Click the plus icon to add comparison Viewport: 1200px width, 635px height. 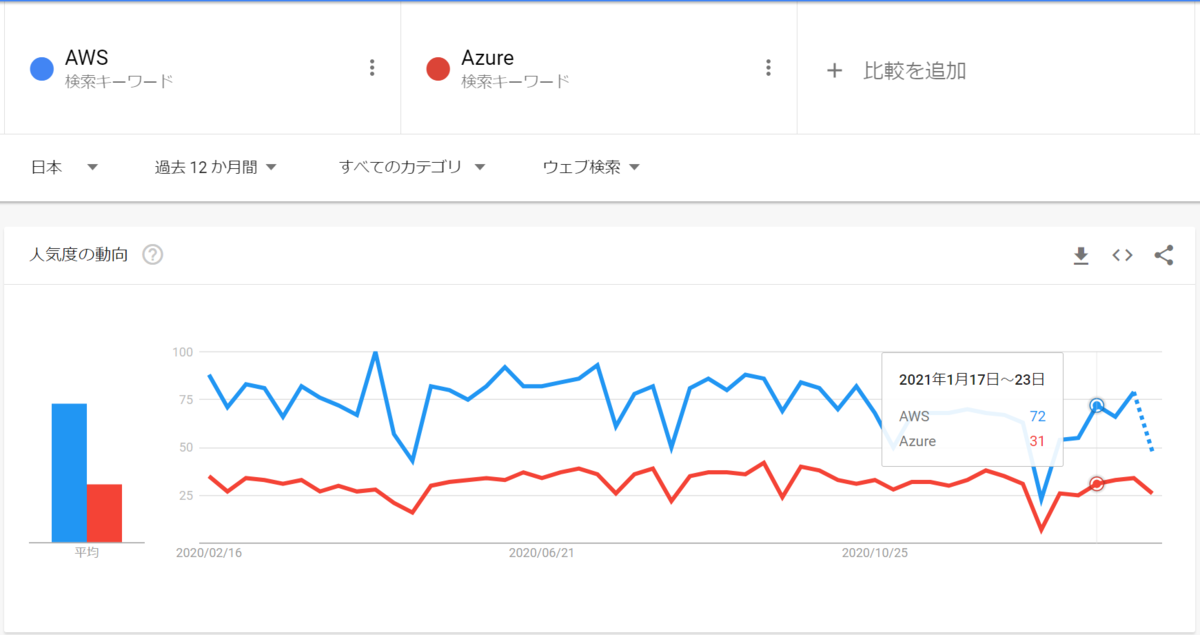click(x=835, y=71)
